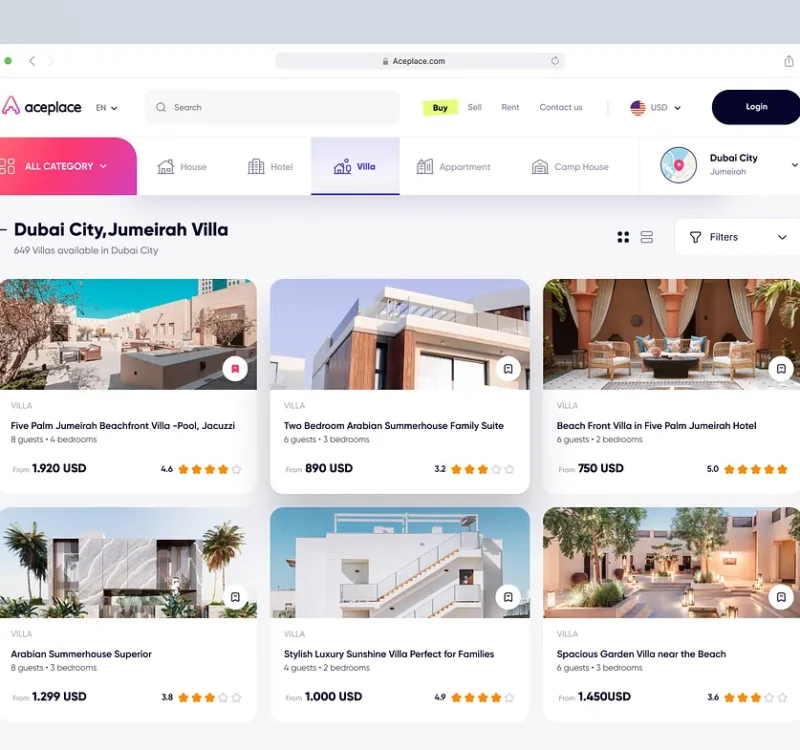Viewport: 800px width, 750px height.
Task: Click the browser share icon
Action: (x=789, y=61)
